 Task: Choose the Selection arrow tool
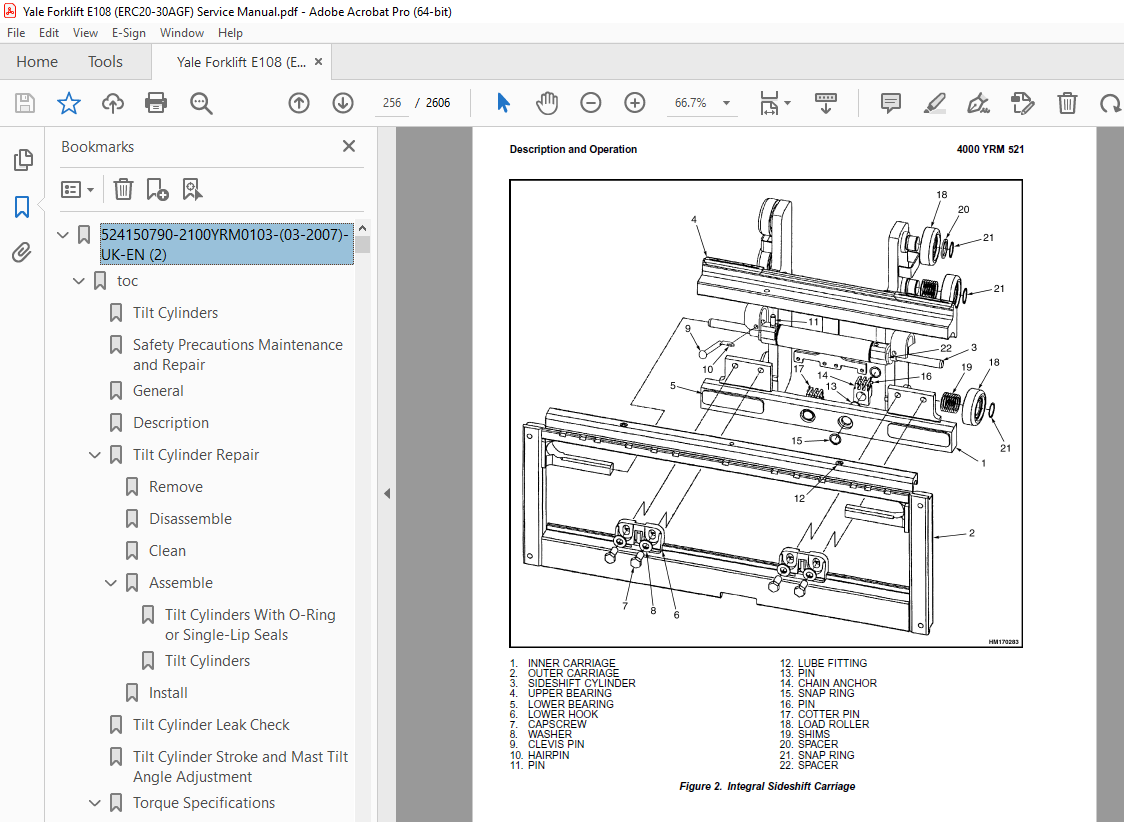pyautogui.click(x=503, y=103)
